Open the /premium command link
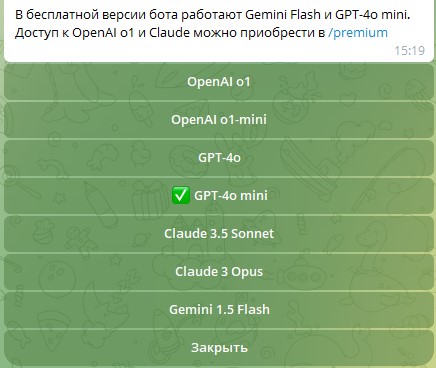The image size is (436, 368). pos(358,33)
